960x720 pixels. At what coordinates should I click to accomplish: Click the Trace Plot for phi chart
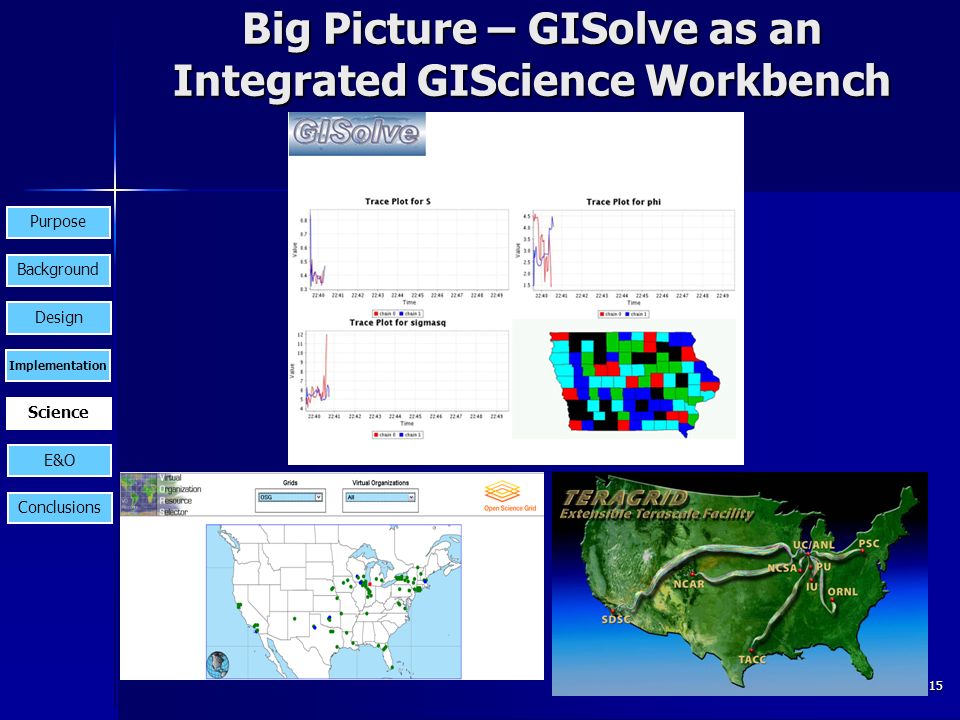coord(624,257)
